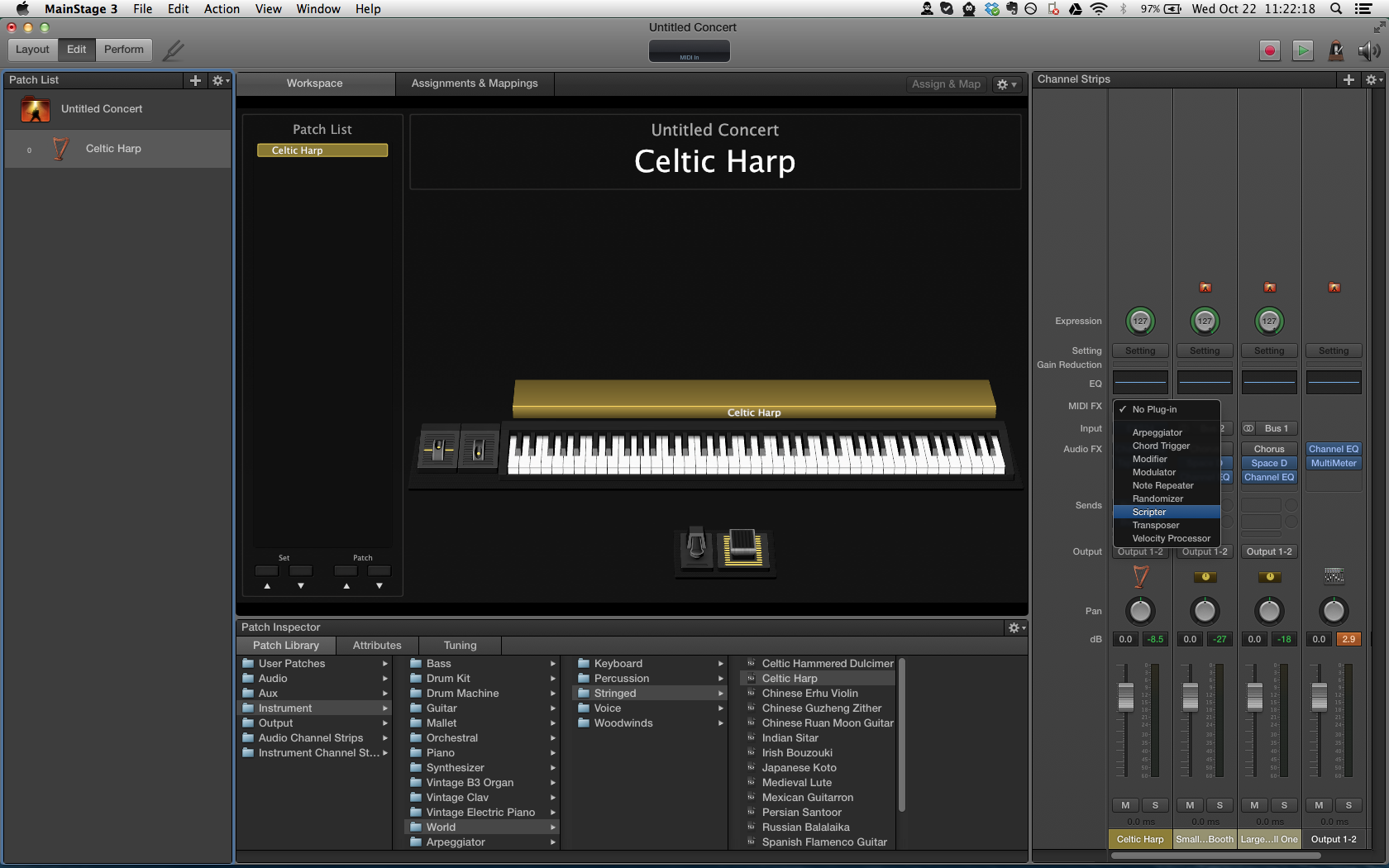
Task: Click the Celtic Harp volume fader
Action: pyautogui.click(x=1125, y=697)
